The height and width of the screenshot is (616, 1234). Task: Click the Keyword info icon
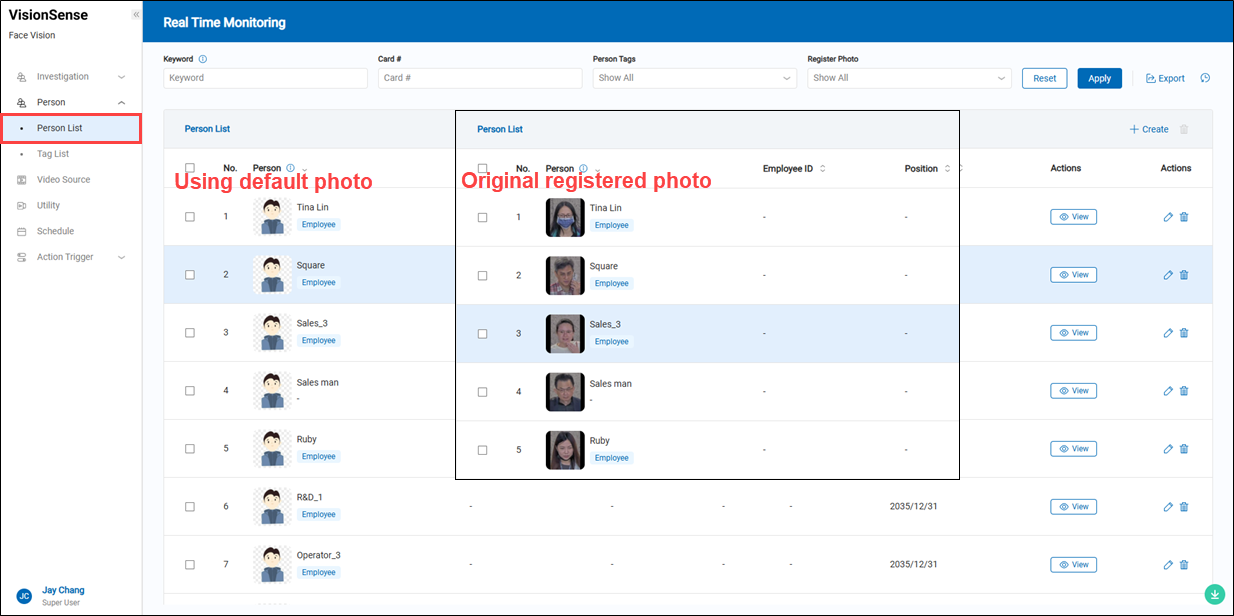pos(203,59)
